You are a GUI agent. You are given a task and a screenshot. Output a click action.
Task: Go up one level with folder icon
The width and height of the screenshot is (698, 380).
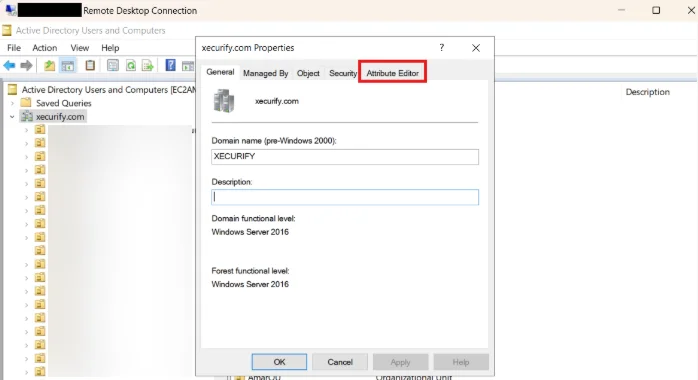49,65
